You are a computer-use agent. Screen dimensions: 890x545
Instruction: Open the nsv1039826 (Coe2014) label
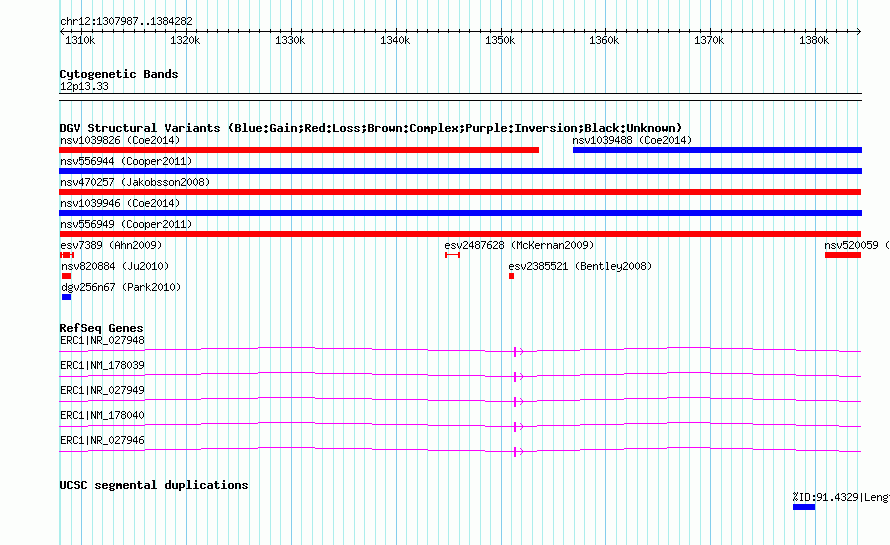[x=120, y=140]
